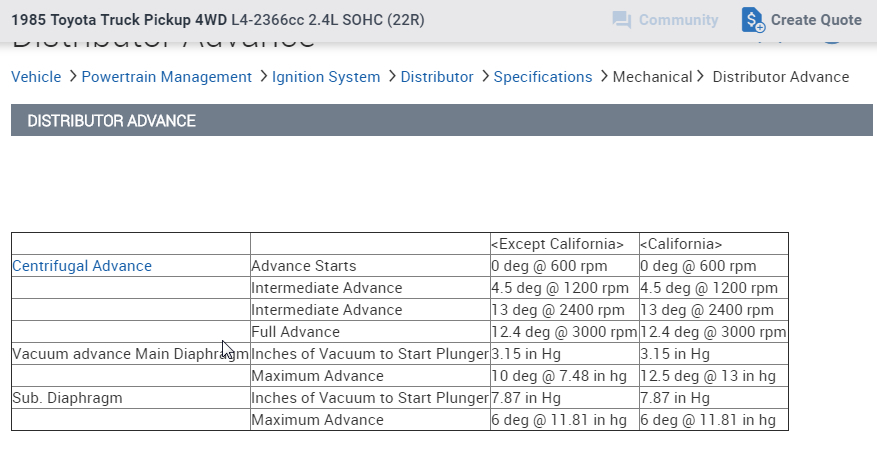Click the Community chat bubble icon

pyautogui.click(x=621, y=20)
